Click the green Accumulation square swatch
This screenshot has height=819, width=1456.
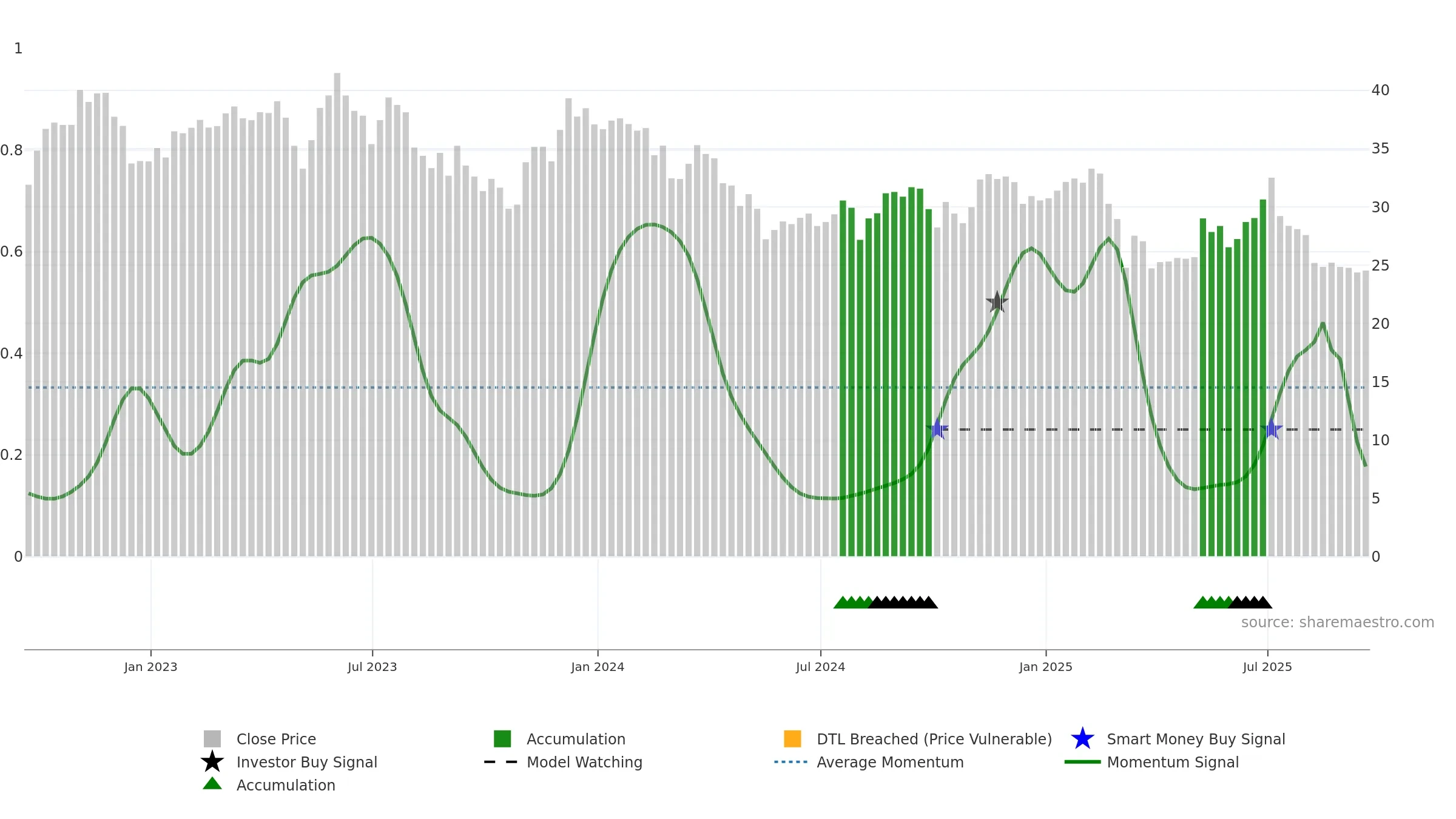502,739
